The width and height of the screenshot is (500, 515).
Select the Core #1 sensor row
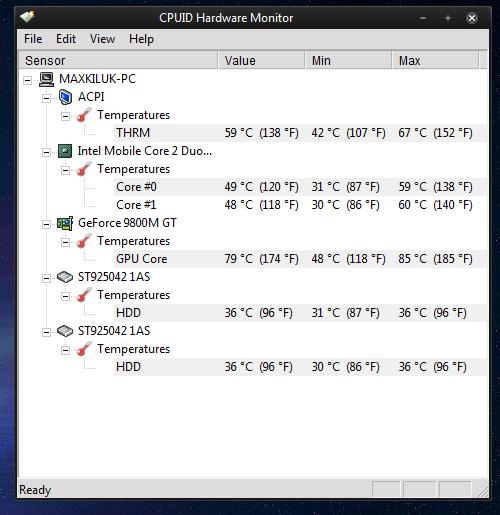click(x=300, y=205)
